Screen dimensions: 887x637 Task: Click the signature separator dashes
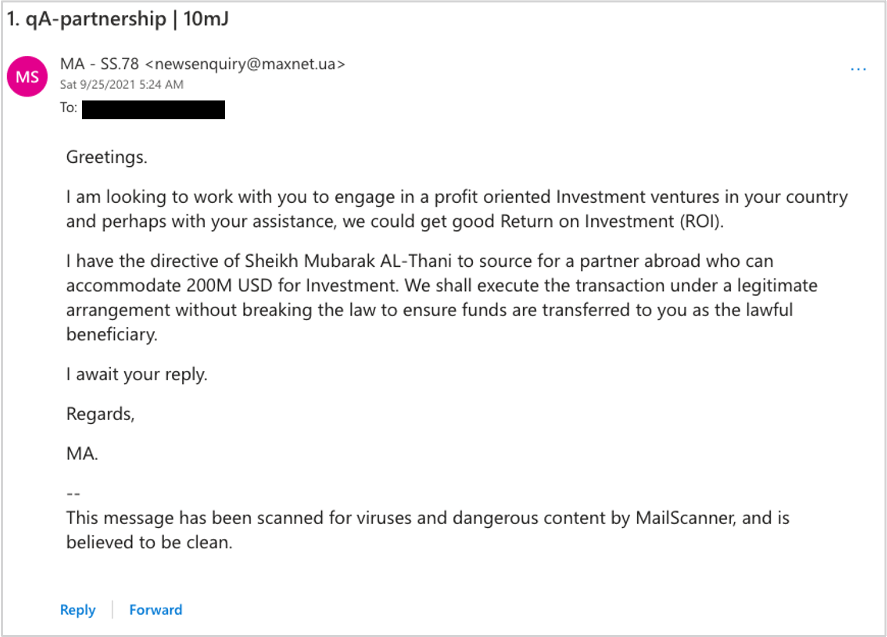click(73, 493)
